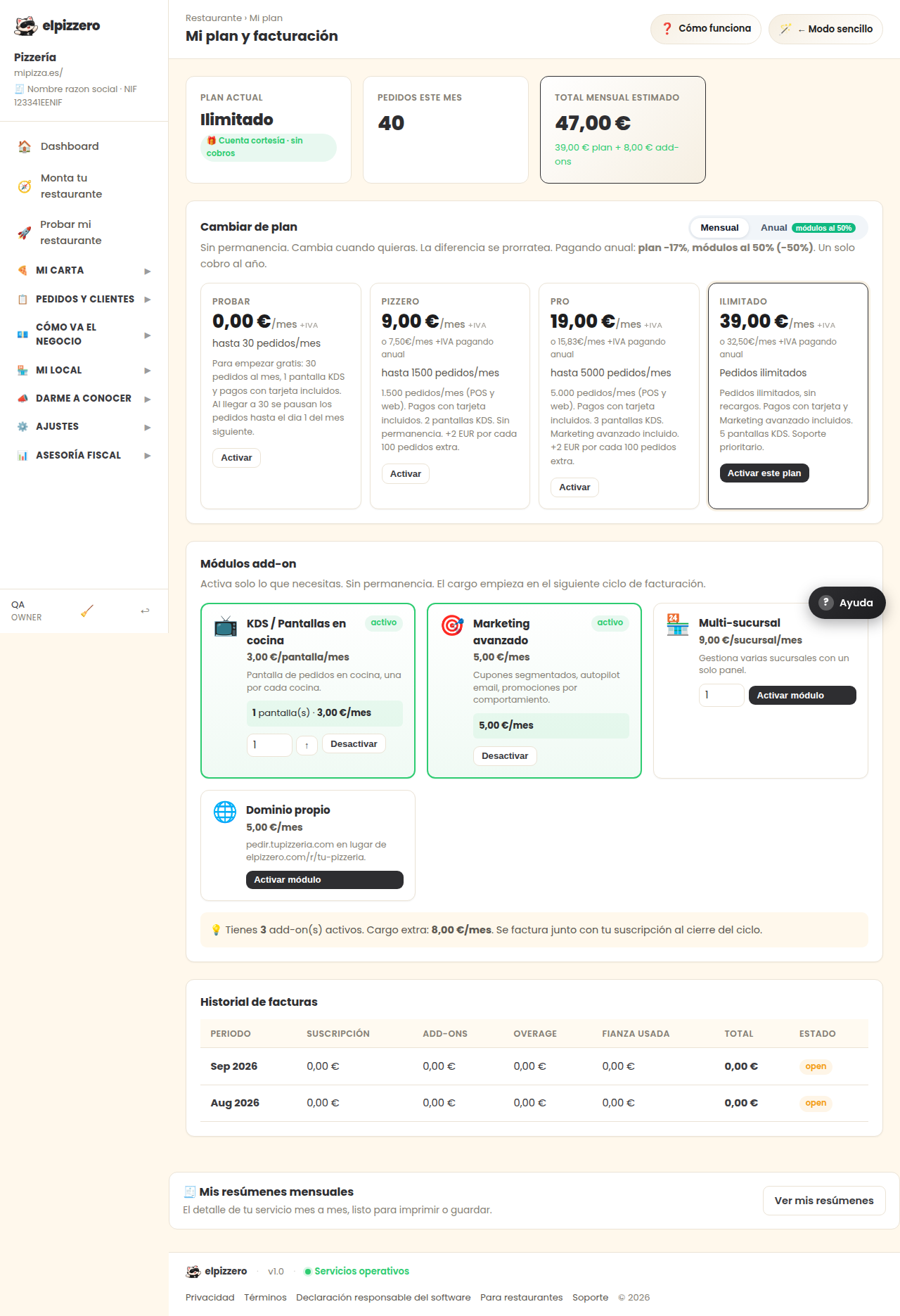This screenshot has width=900, height=1316.
Task: Expand the ASESORÍA FISCAL section
Action: (84, 456)
